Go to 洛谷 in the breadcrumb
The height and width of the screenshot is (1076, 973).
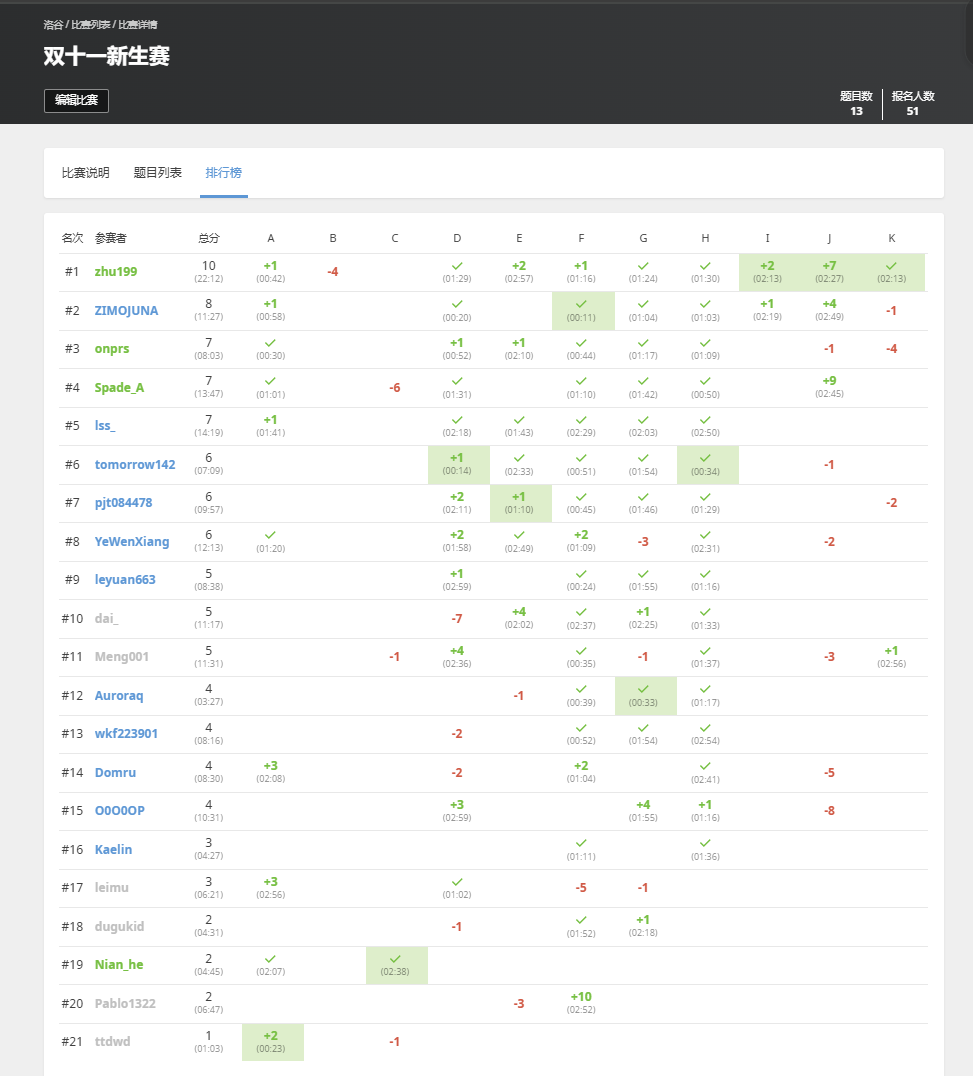pyautogui.click(x=53, y=24)
